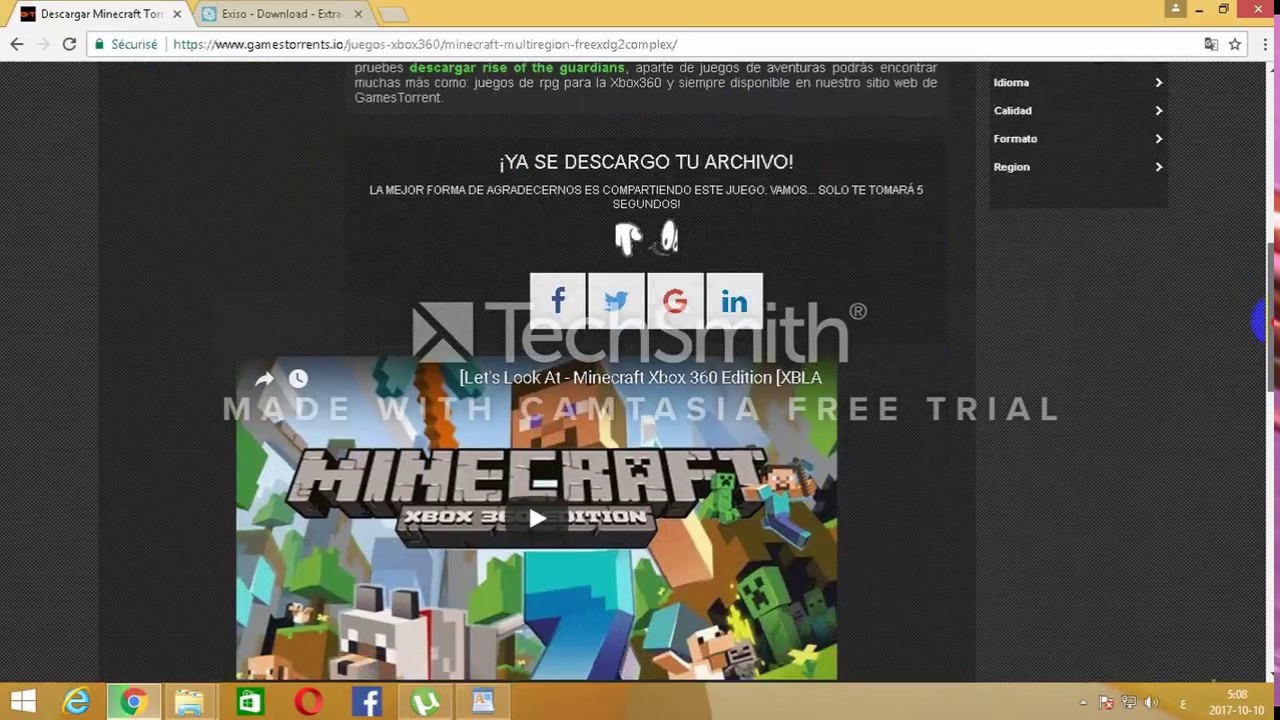This screenshot has width=1280, height=720.
Task: Open the Windows Start menu
Action: click(x=23, y=702)
